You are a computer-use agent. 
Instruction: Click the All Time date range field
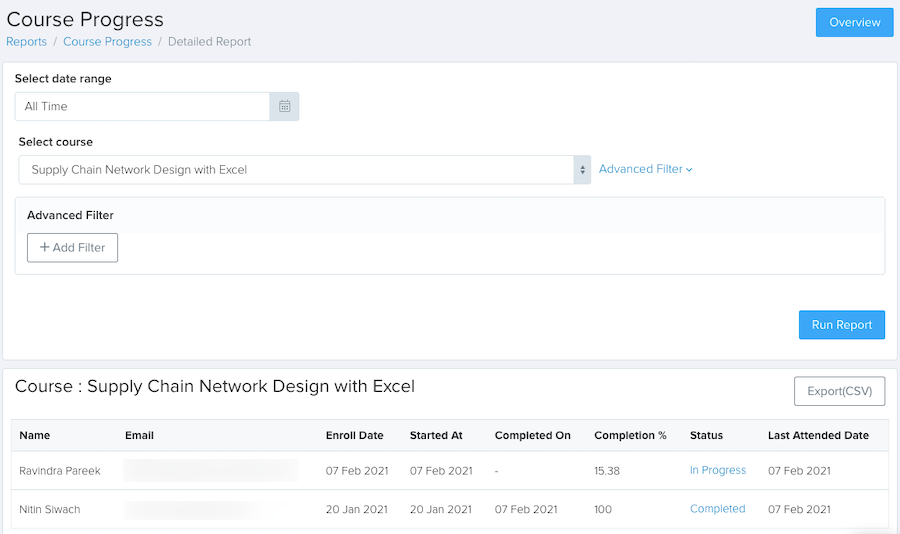(x=142, y=106)
